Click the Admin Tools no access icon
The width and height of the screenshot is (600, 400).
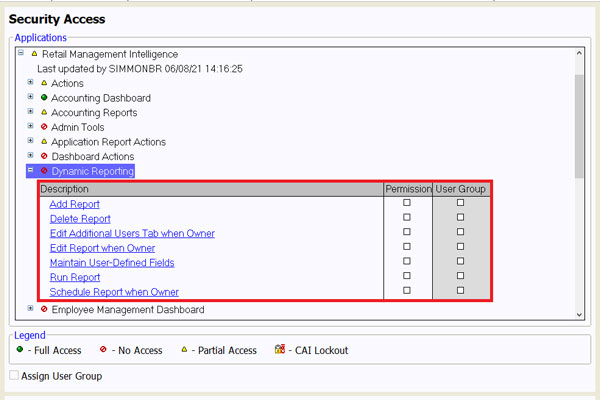click(44, 127)
